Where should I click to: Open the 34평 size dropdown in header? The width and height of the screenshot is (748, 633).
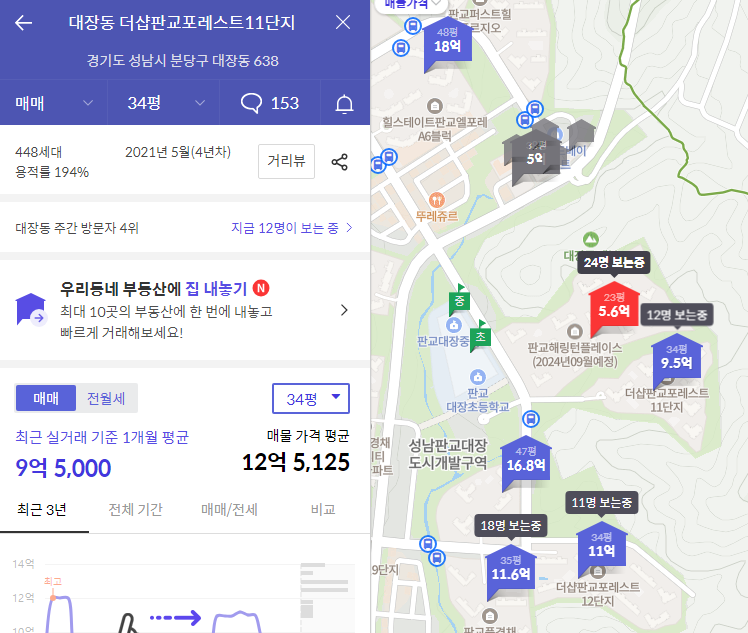(164, 103)
